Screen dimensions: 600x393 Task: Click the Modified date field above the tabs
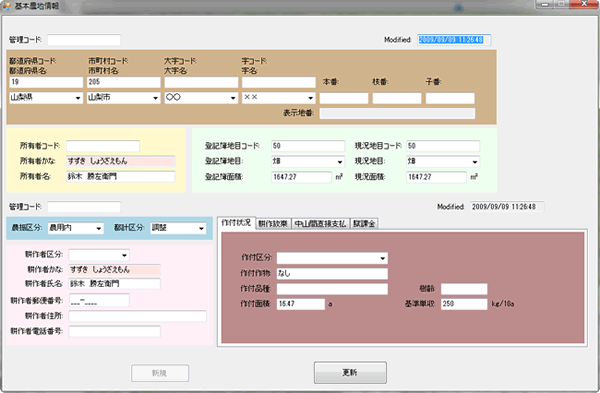coord(507,207)
